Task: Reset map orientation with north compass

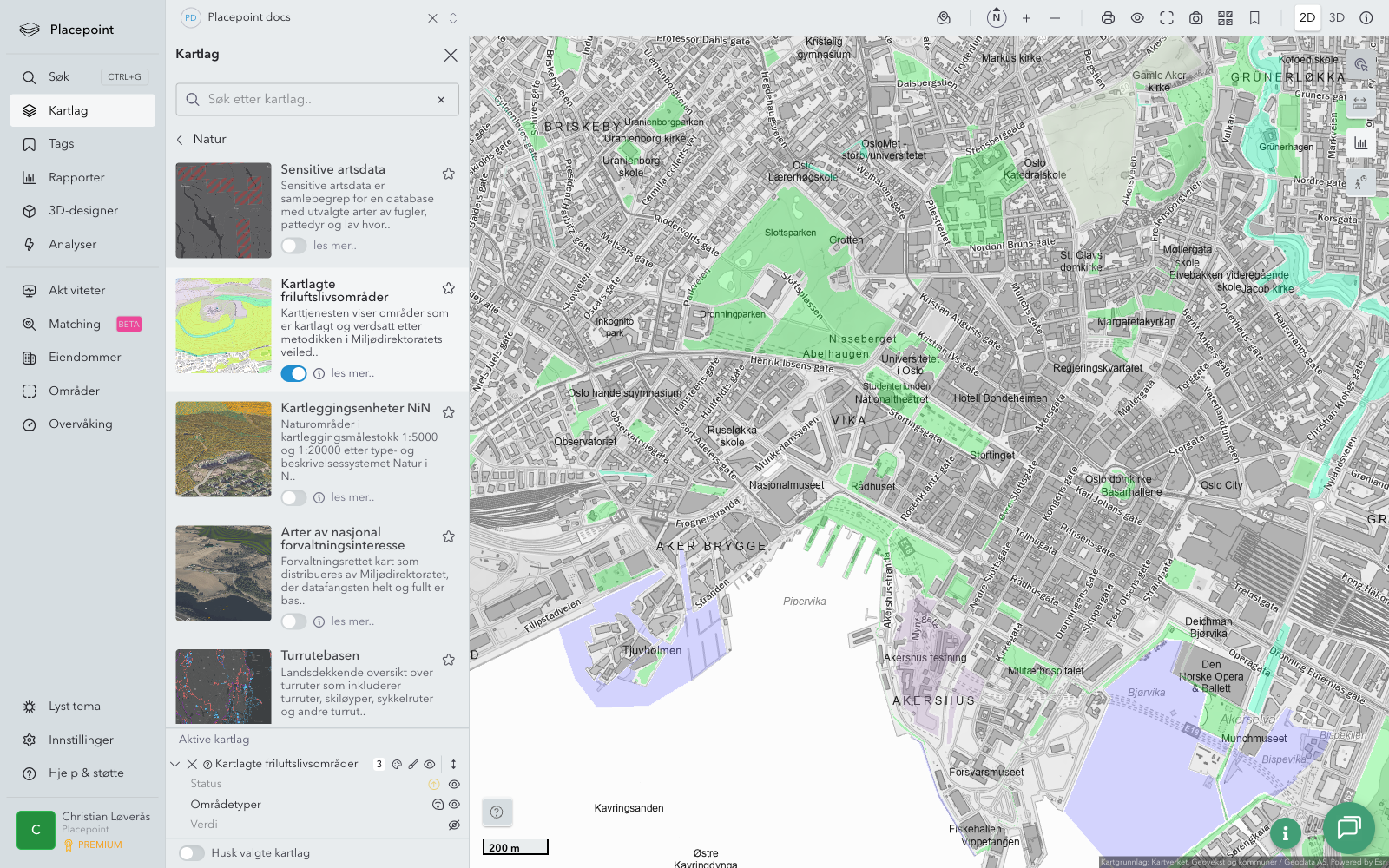Action: click(x=997, y=18)
